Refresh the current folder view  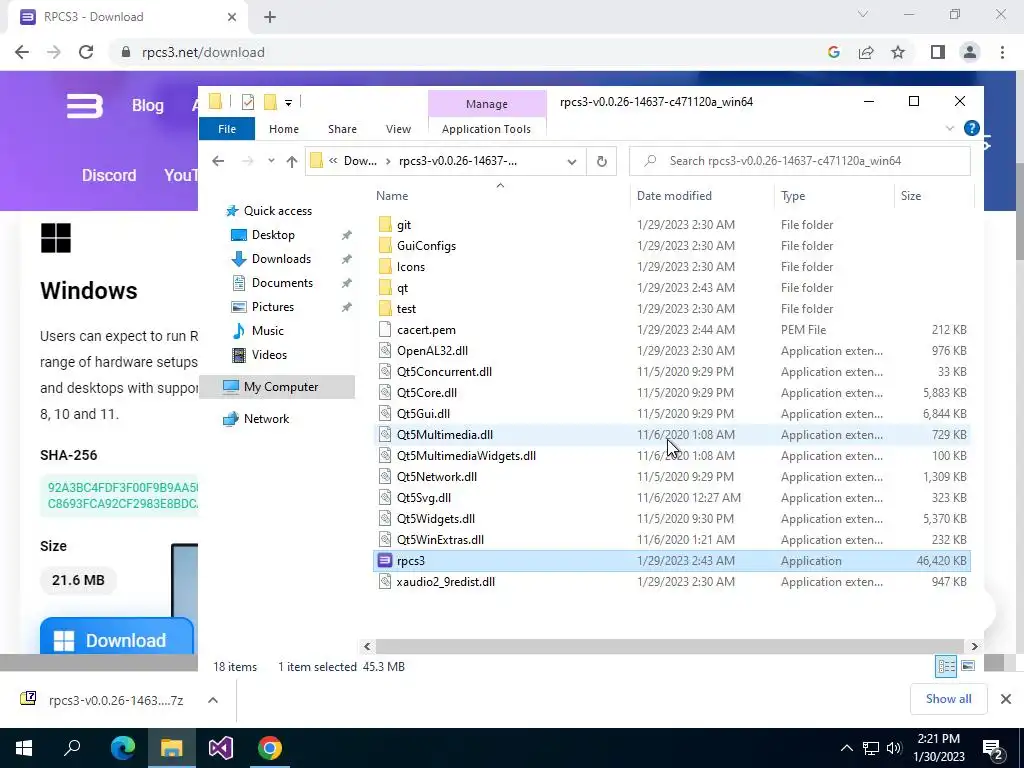(x=601, y=161)
